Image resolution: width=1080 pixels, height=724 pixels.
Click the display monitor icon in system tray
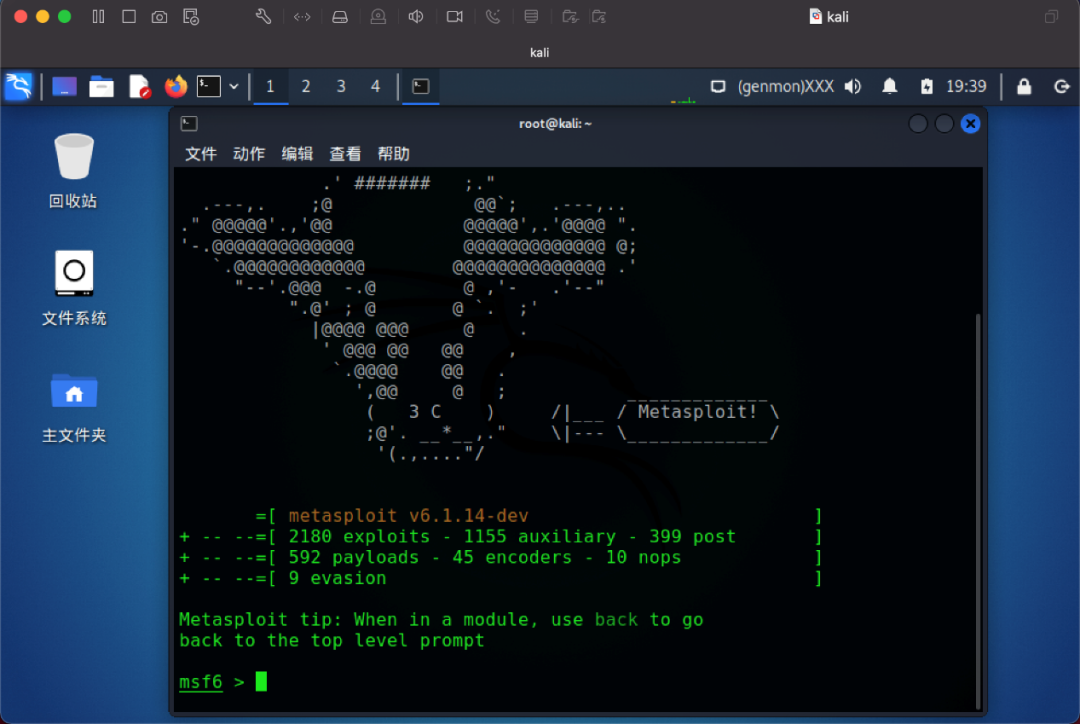point(718,87)
